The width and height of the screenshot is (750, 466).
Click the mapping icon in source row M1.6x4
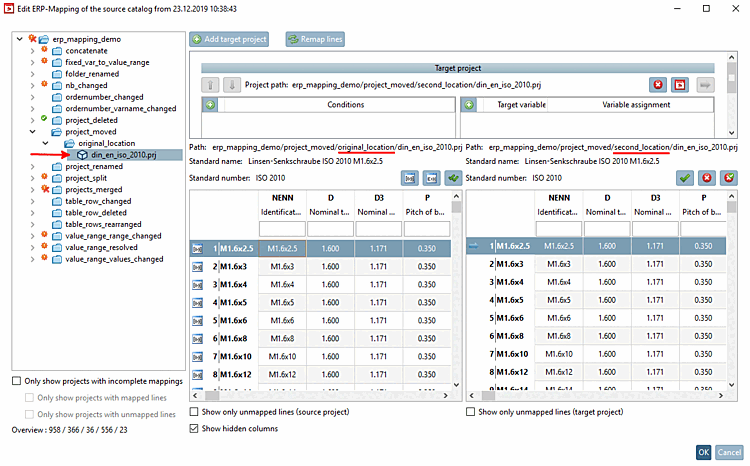(198, 283)
